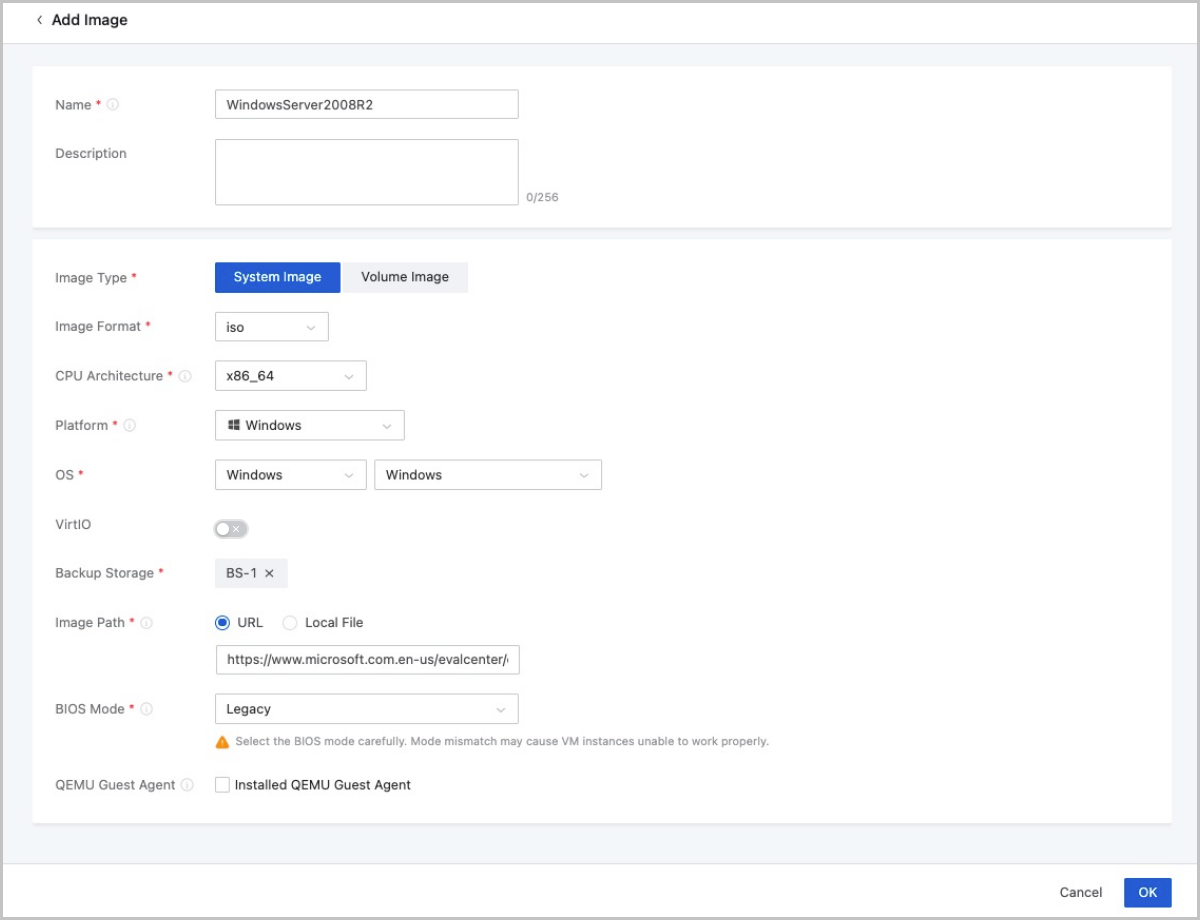Screen dimensions: 1200x920
Task: Click the info icon next to Name
Action: 113,105
